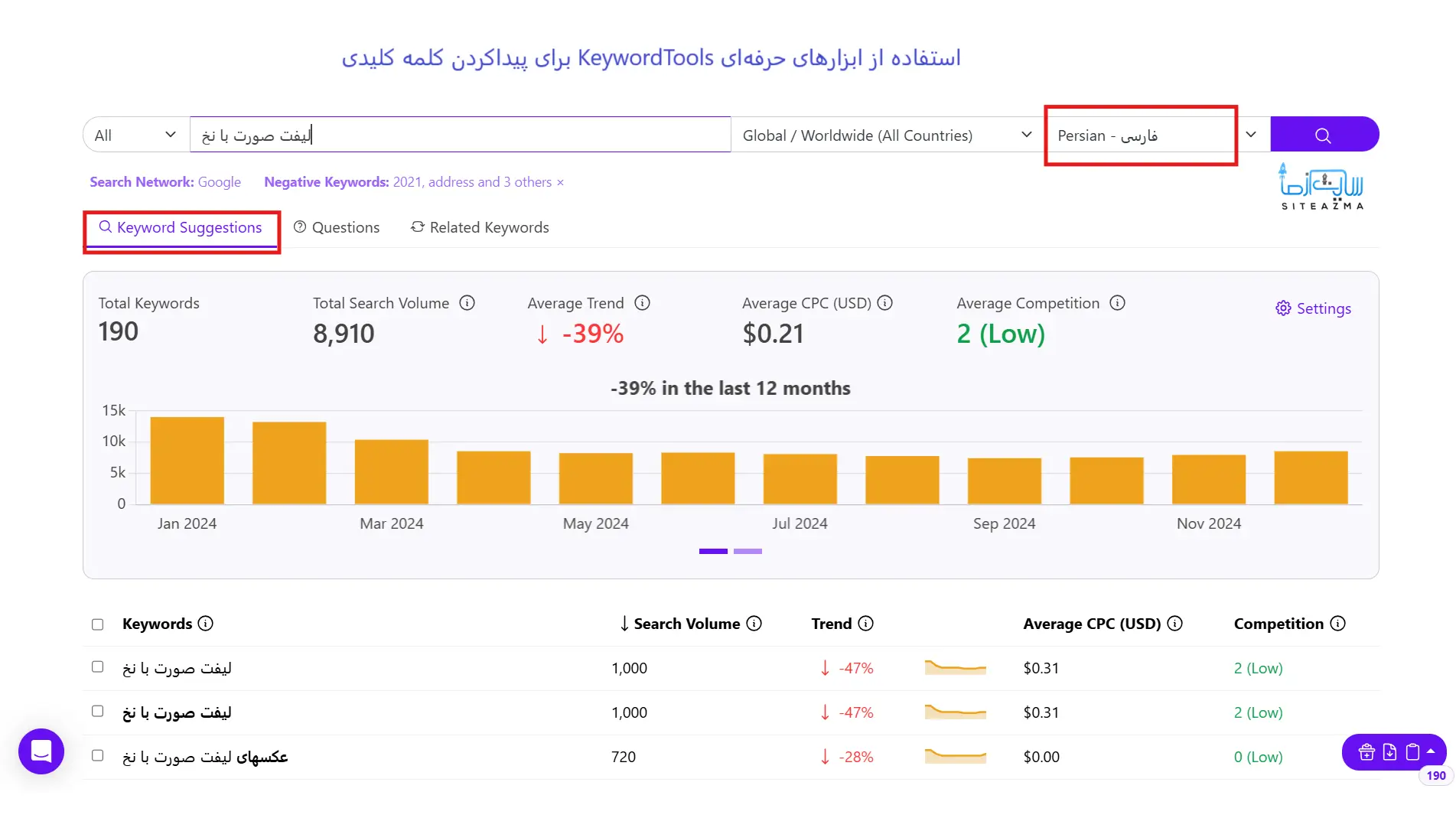This screenshot has height=818, width=1456.
Task: Switch to the Keyword Suggestions tab
Action: coord(181,228)
